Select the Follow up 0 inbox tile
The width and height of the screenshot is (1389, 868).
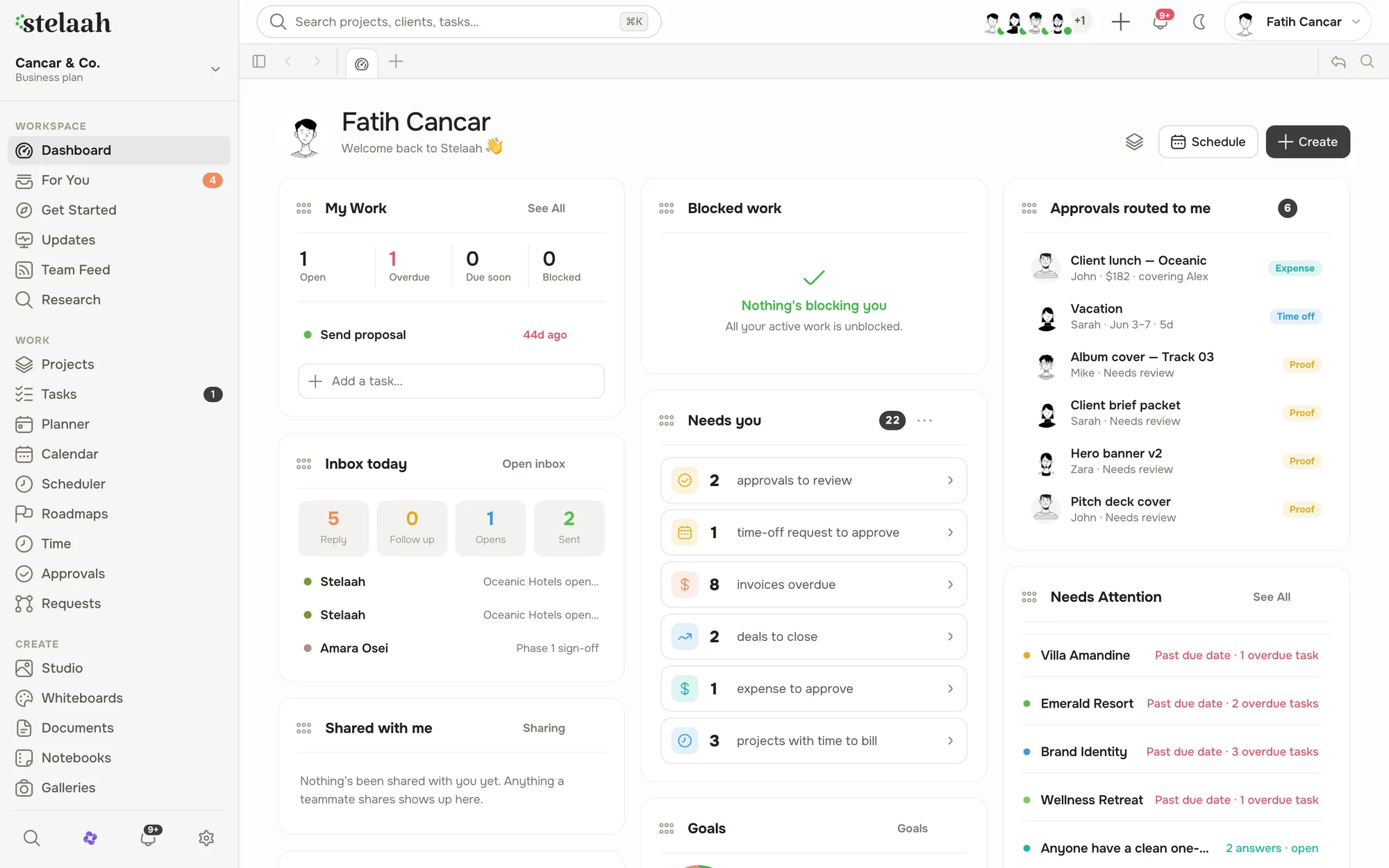click(412, 528)
